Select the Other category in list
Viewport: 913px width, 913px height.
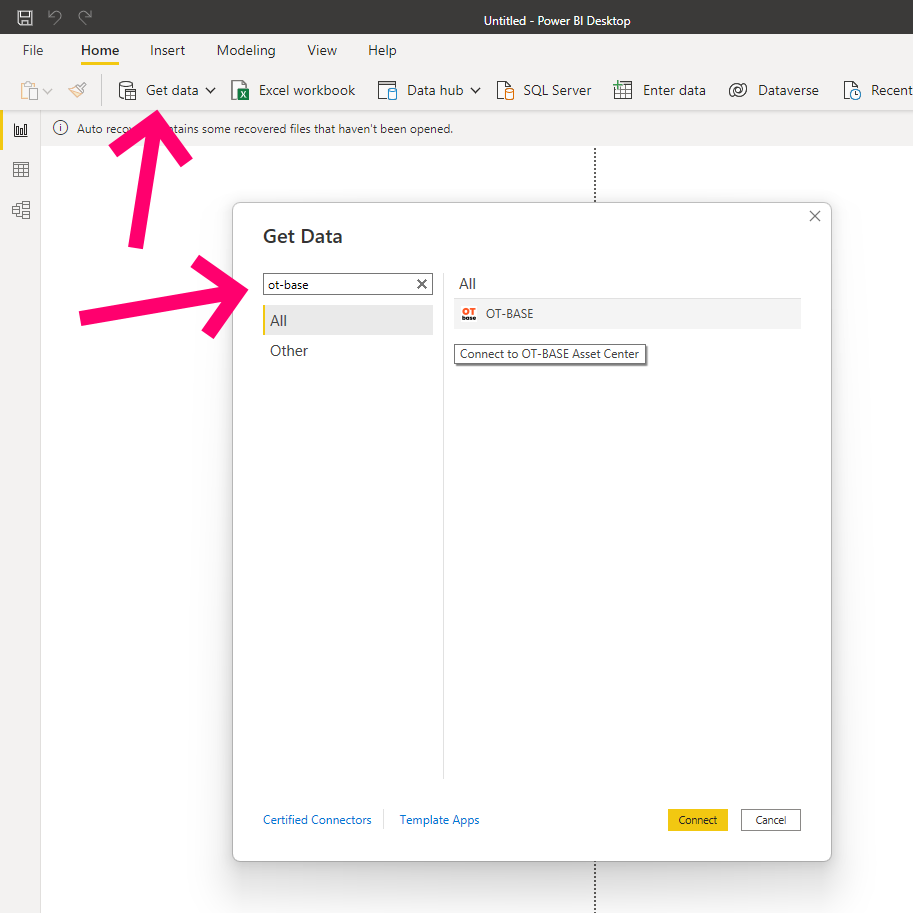point(289,351)
